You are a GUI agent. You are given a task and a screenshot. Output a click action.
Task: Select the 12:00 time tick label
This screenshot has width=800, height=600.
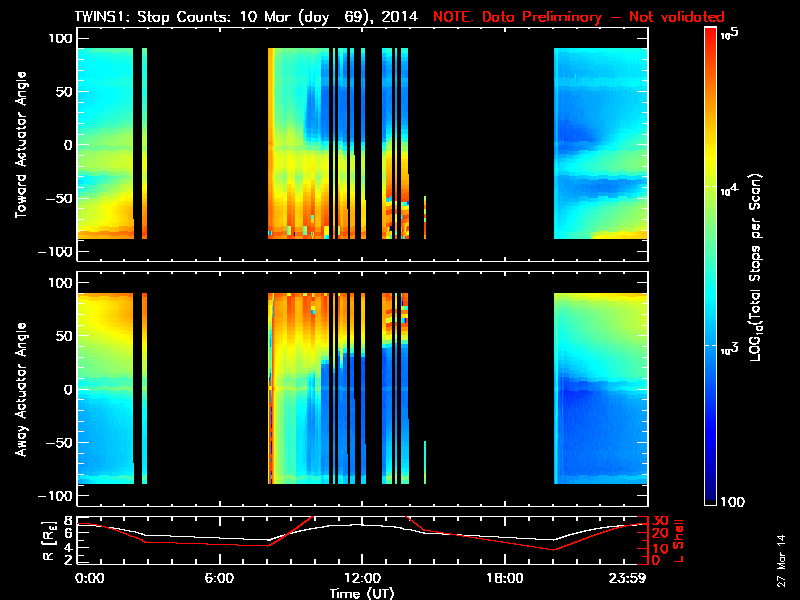tap(362, 578)
